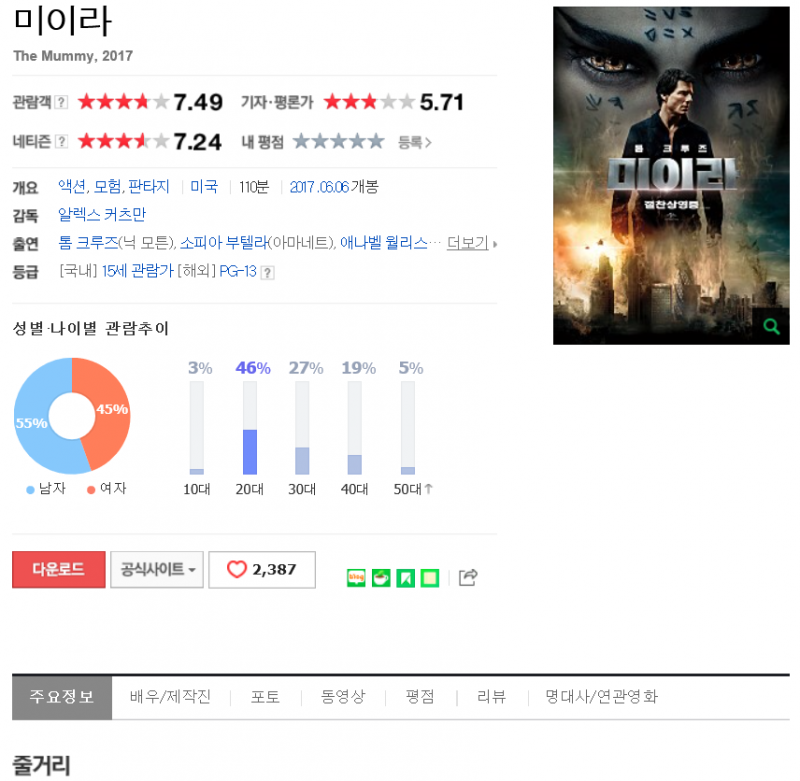Rate using the 내 평점 stars
Image resolution: width=800 pixels, height=781 pixels.
click(x=339, y=141)
